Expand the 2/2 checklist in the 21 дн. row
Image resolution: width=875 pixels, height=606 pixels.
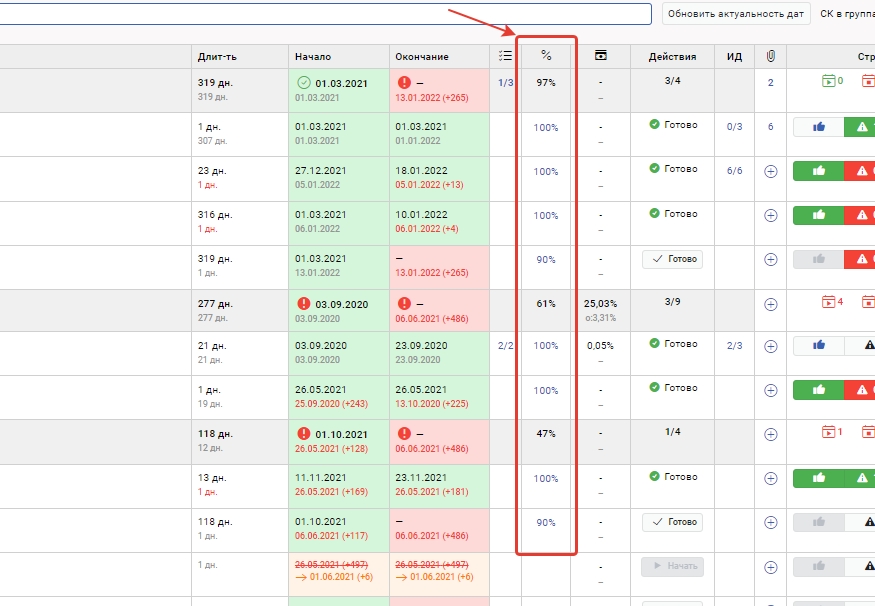[x=505, y=345]
